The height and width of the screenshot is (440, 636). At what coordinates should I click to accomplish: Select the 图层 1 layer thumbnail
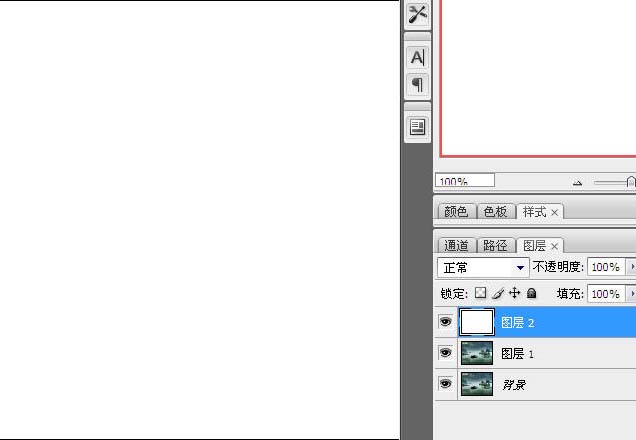pyautogui.click(x=477, y=353)
